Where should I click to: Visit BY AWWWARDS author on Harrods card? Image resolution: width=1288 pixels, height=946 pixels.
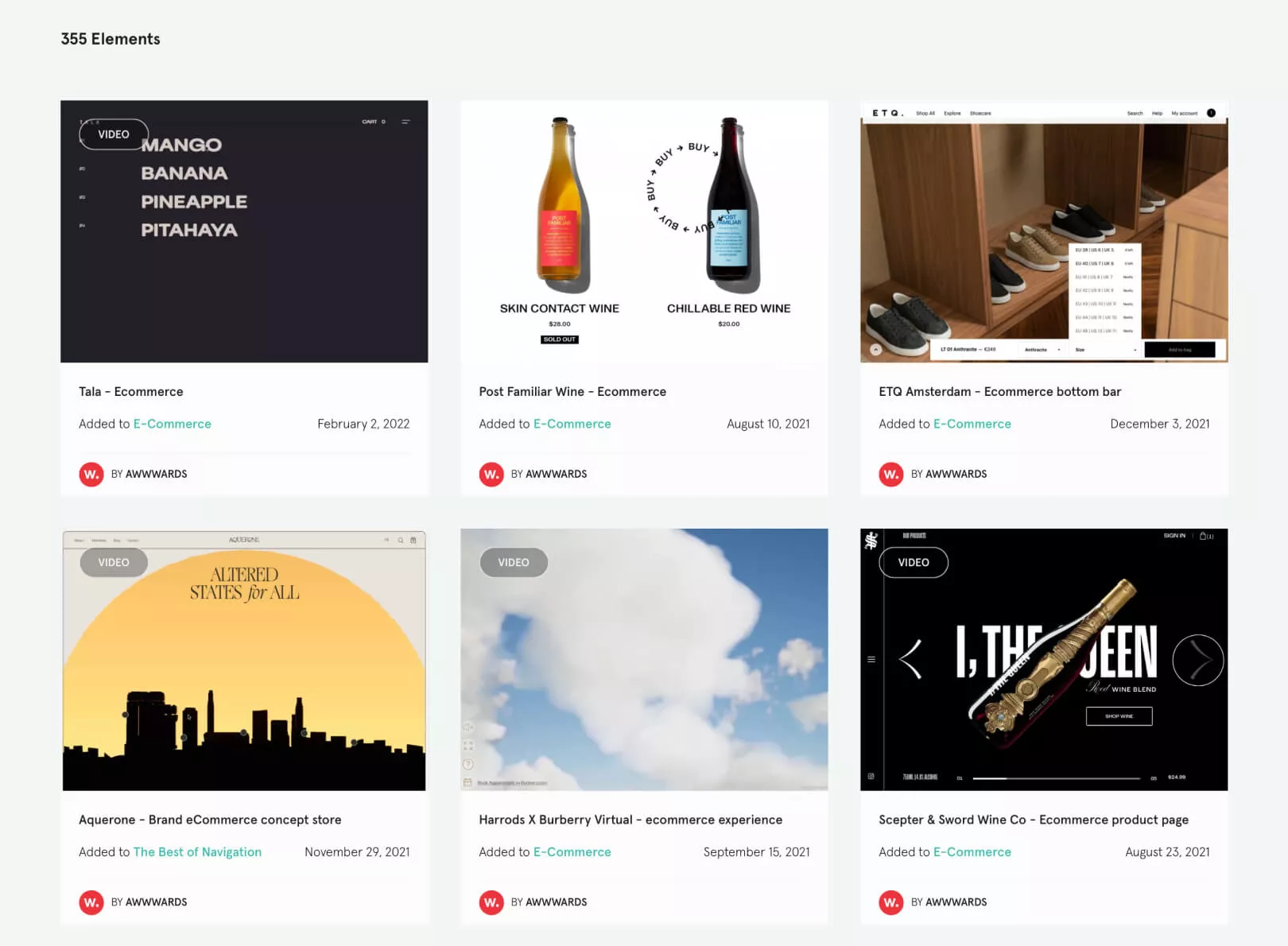pyautogui.click(x=549, y=902)
